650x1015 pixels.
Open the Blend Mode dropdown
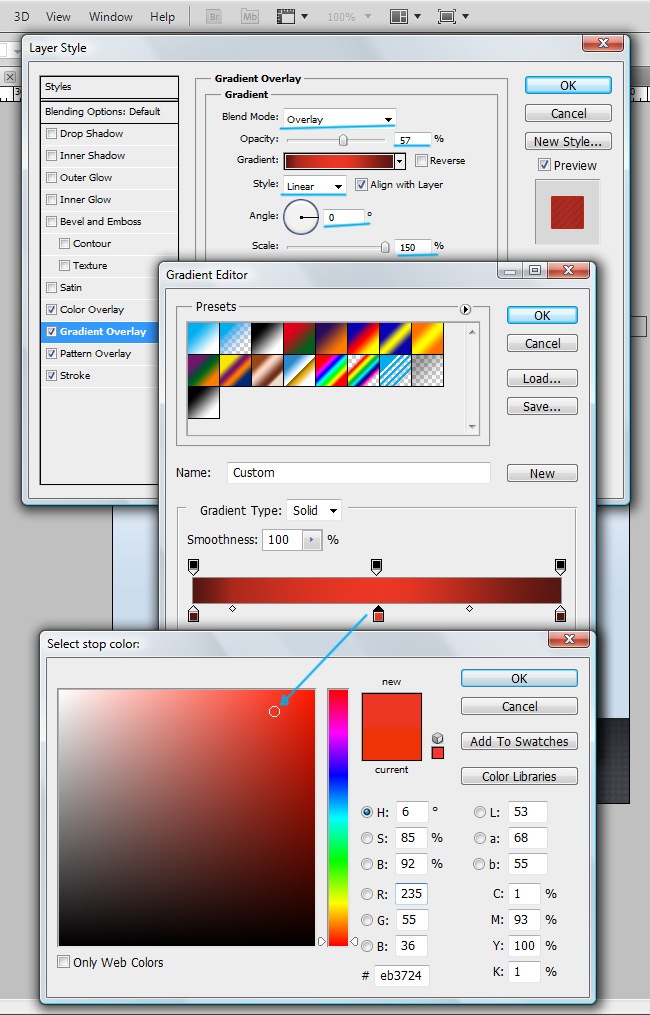click(339, 119)
